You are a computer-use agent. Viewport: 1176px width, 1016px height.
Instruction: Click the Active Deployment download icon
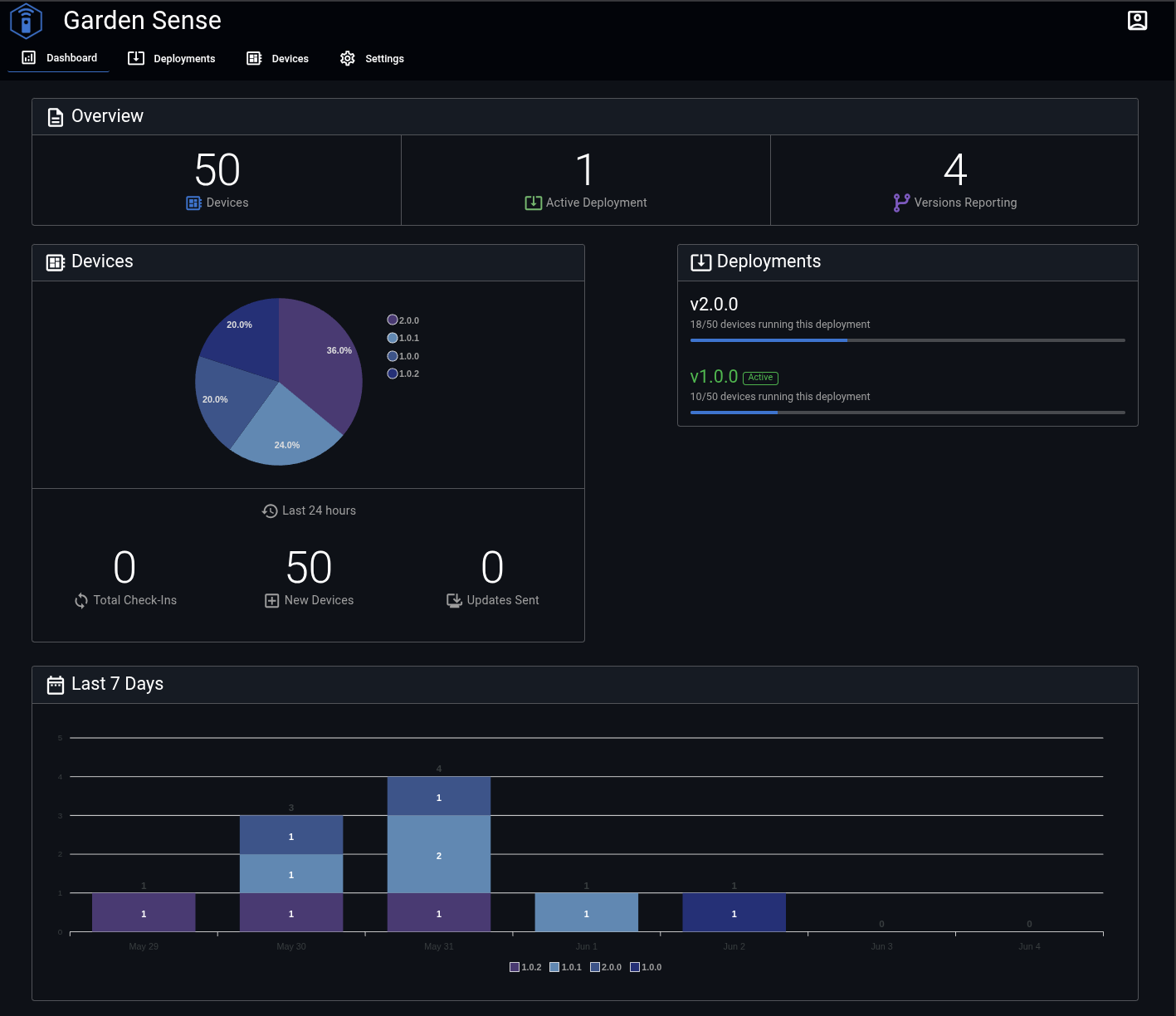tap(534, 202)
